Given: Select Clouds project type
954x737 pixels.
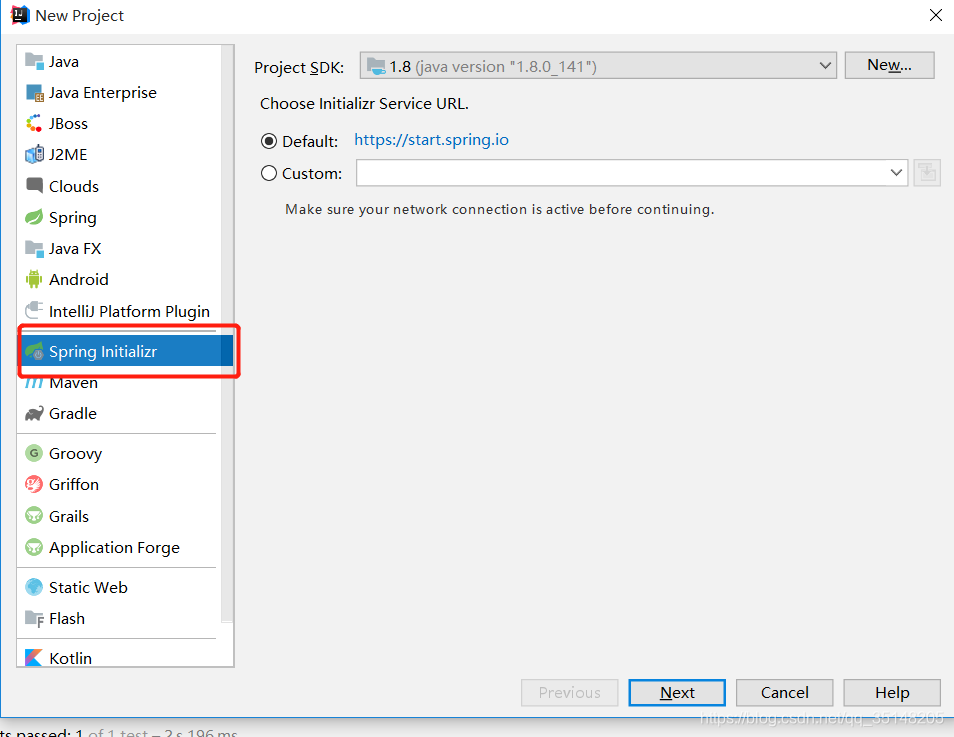Looking at the screenshot, I should pyautogui.click(x=119, y=186).
